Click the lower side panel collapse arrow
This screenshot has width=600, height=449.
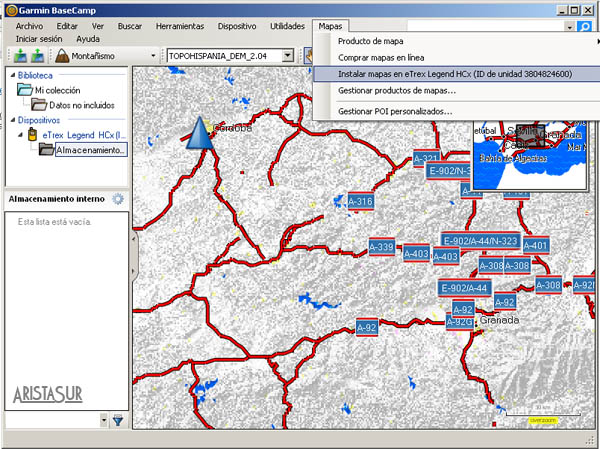click(x=134, y=271)
